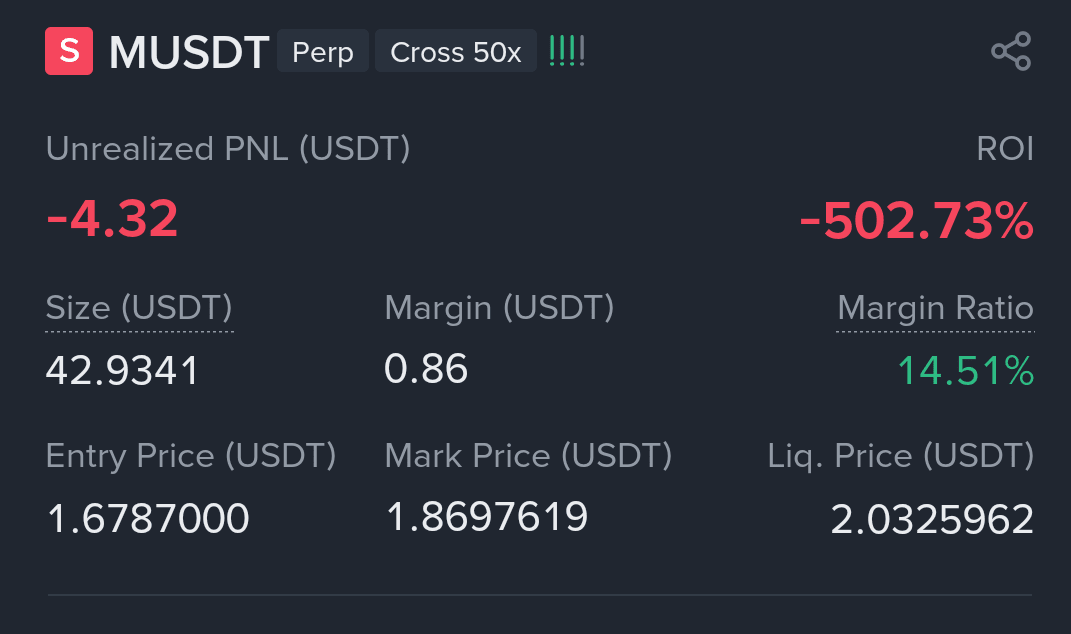1071x634 pixels.
Task: Click the Mark Price value 1.8697619
Action: [487, 516]
